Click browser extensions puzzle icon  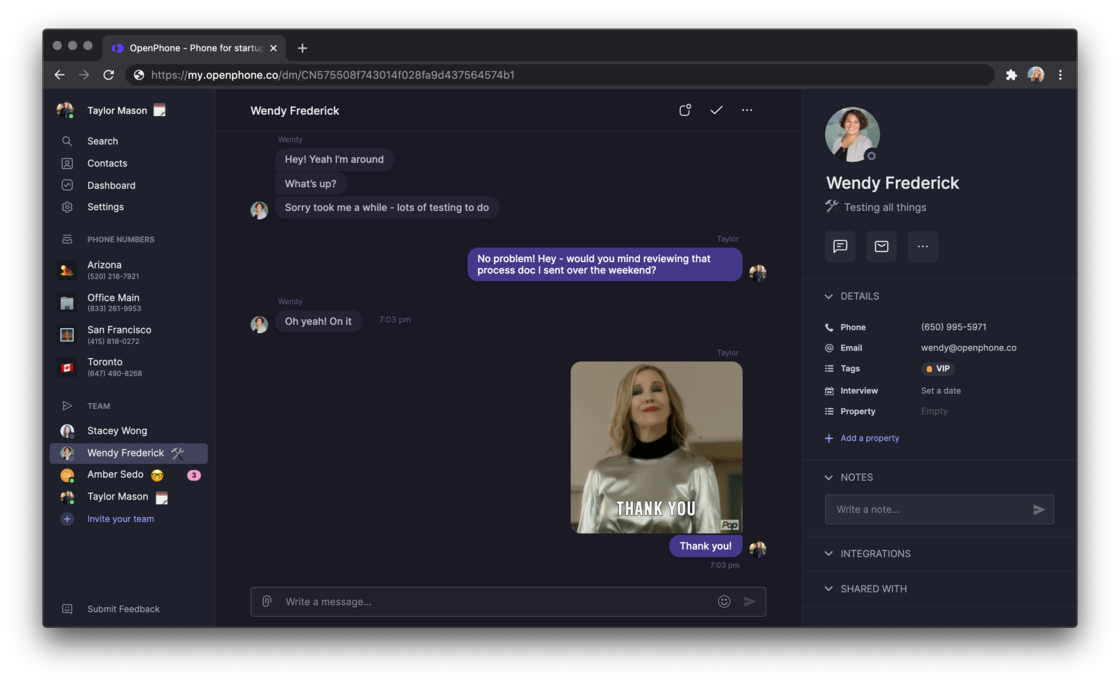click(x=1011, y=75)
